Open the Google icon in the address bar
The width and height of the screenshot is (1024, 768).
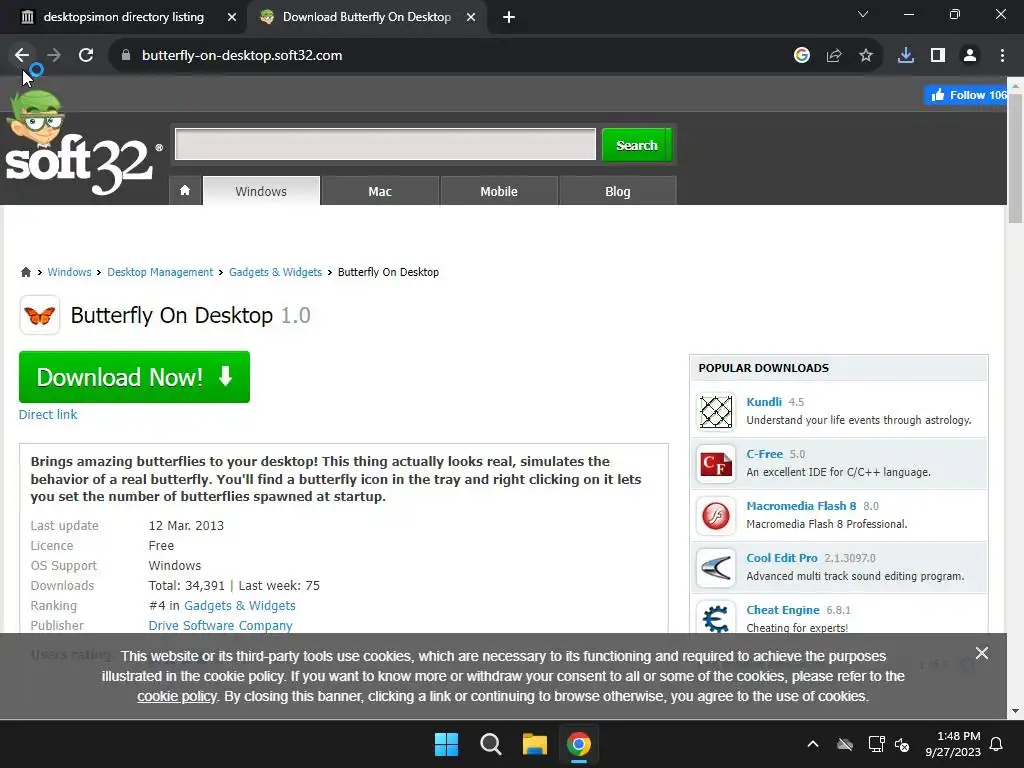802,56
